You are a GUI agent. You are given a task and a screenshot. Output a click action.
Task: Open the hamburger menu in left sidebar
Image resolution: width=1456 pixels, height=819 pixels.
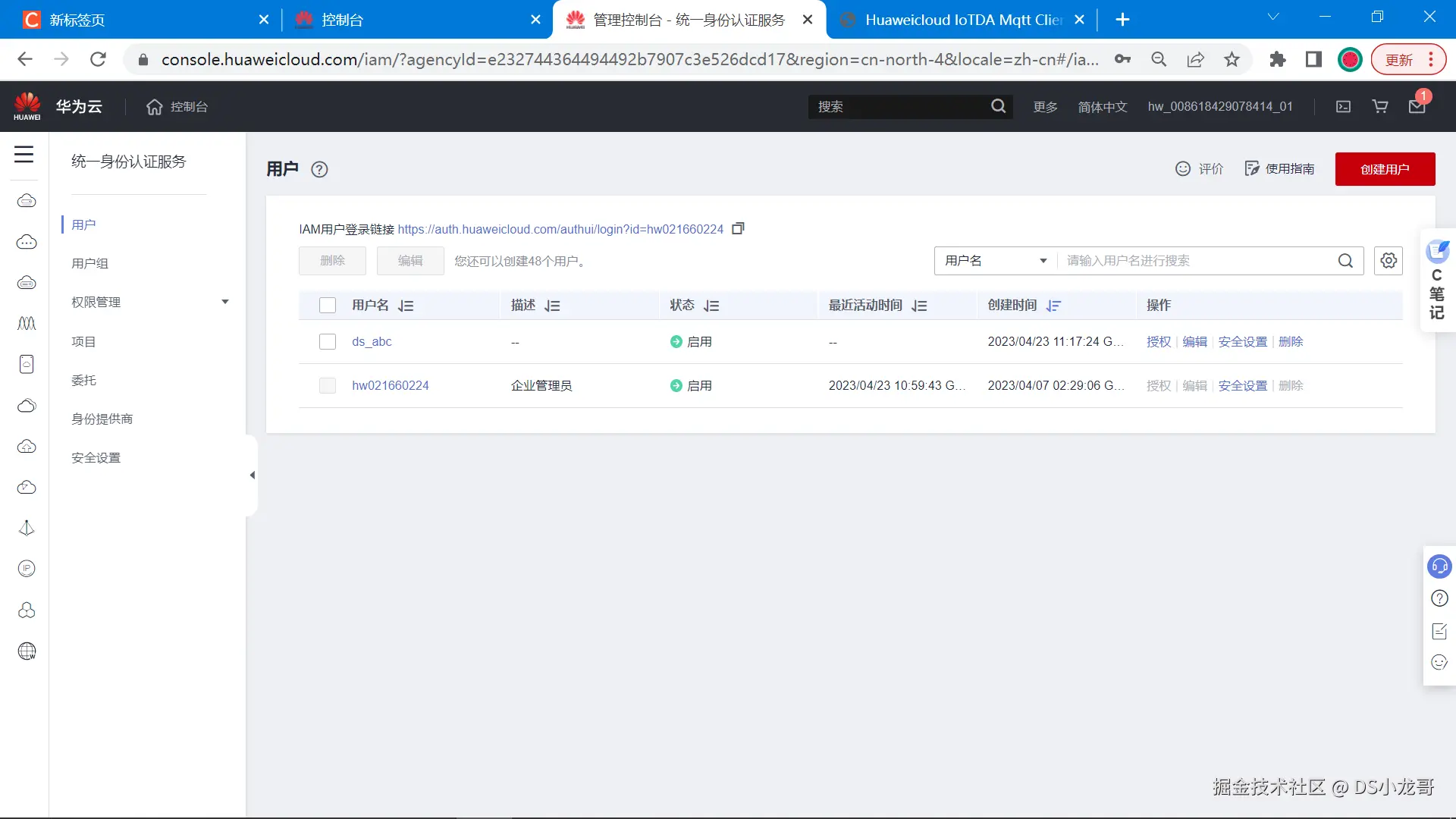click(24, 155)
